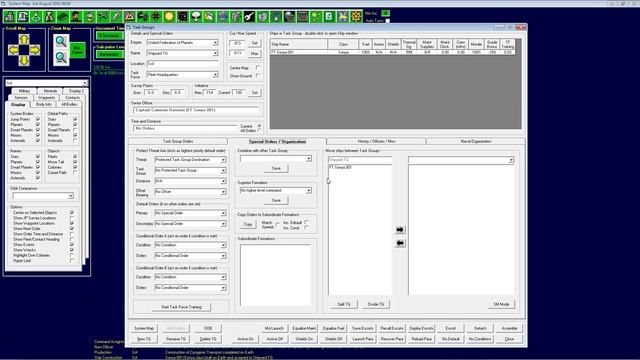Click the green Min Zoom button
This screenshot has height=360, width=640.
(77, 50)
